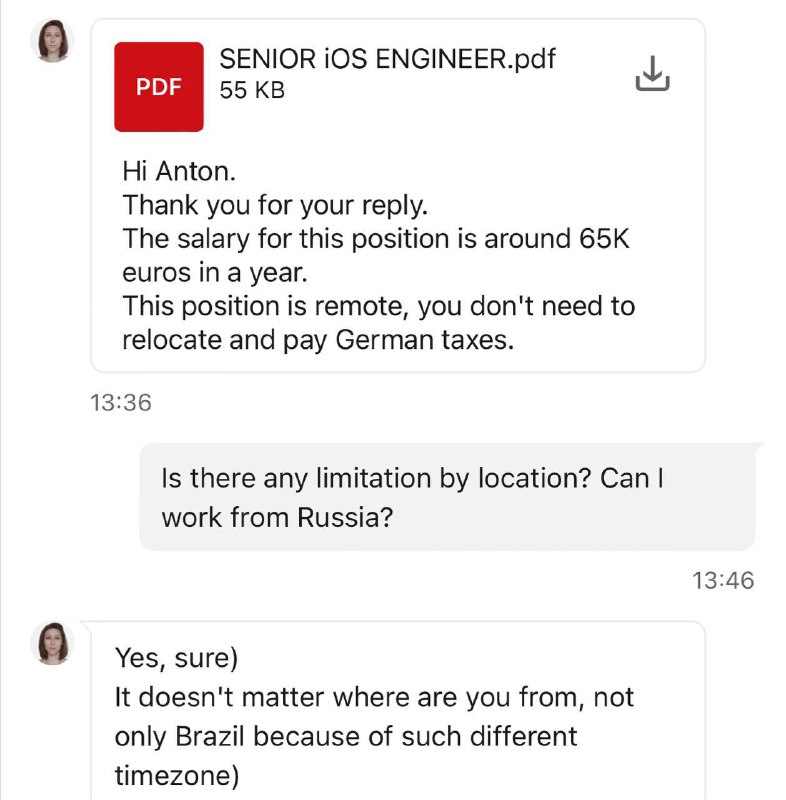Click the salary line mentioning 65K
The height and width of the screenshot is (800, 786).
[376, 238]
